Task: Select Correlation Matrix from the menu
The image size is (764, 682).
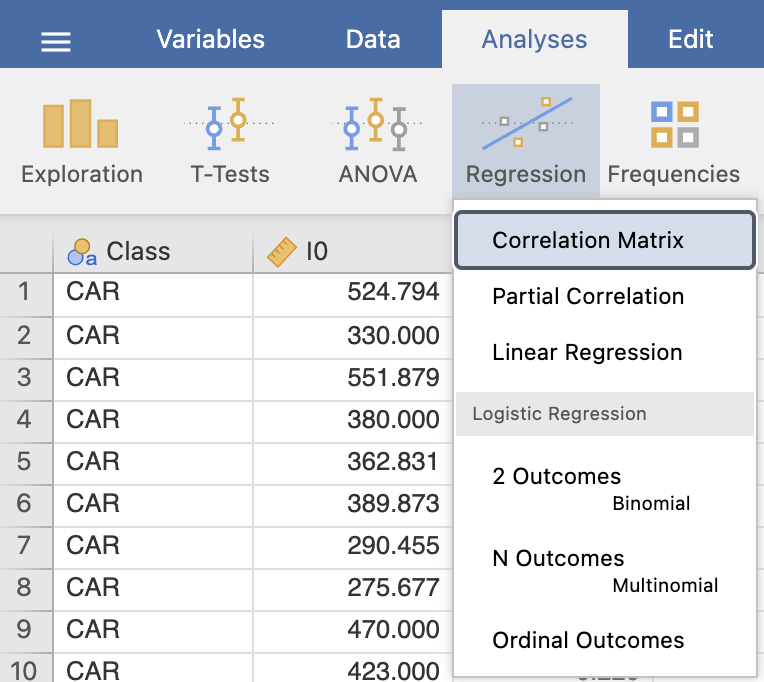Action: [605, 240]
